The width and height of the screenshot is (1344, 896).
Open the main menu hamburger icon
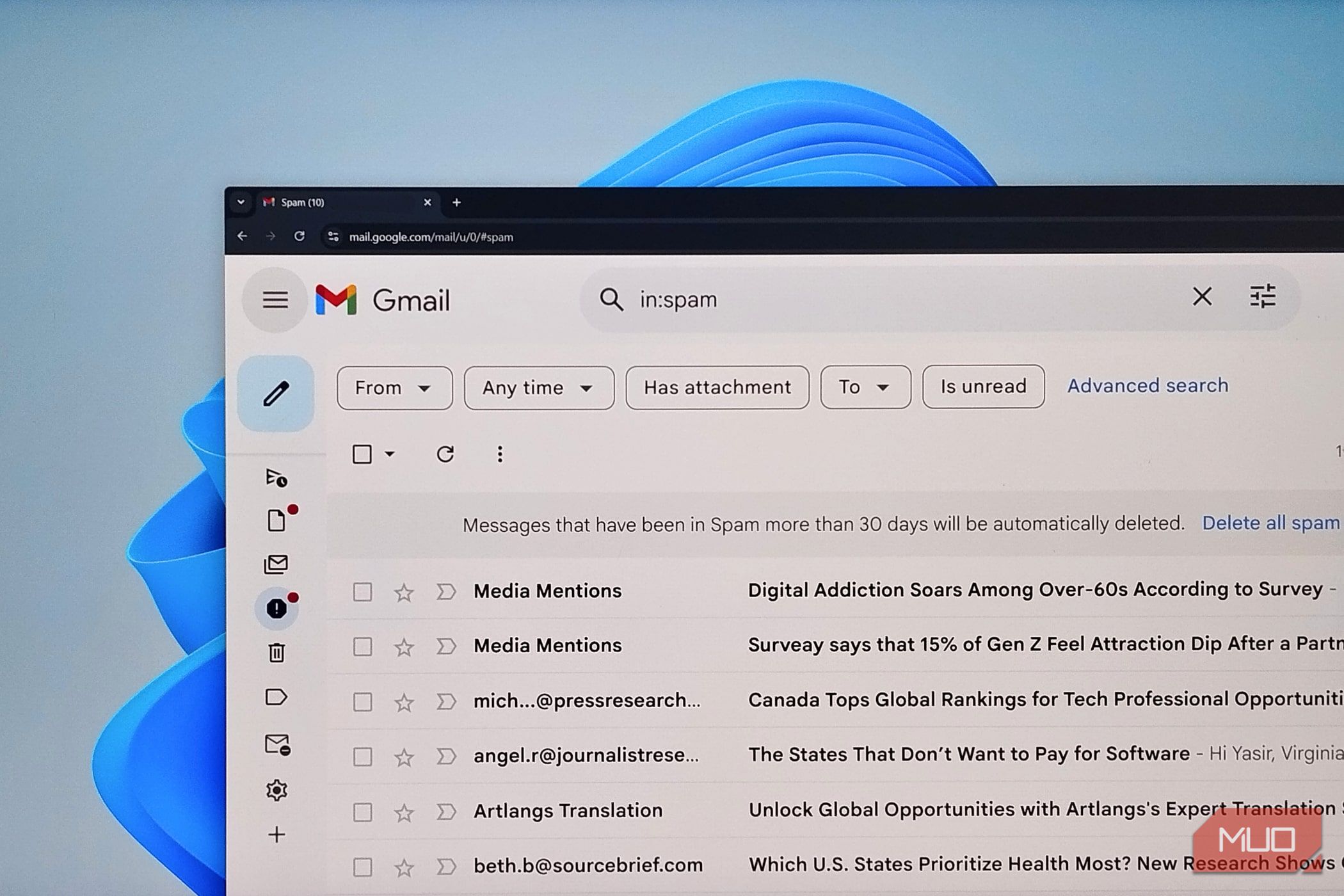tap(275, 300)
